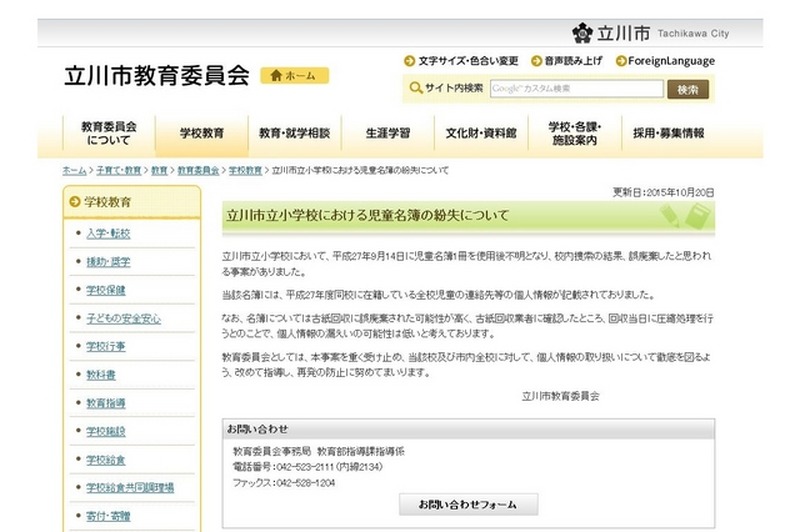Open the 採用・募集情報 navigation tab

click(x=668, y=133)
